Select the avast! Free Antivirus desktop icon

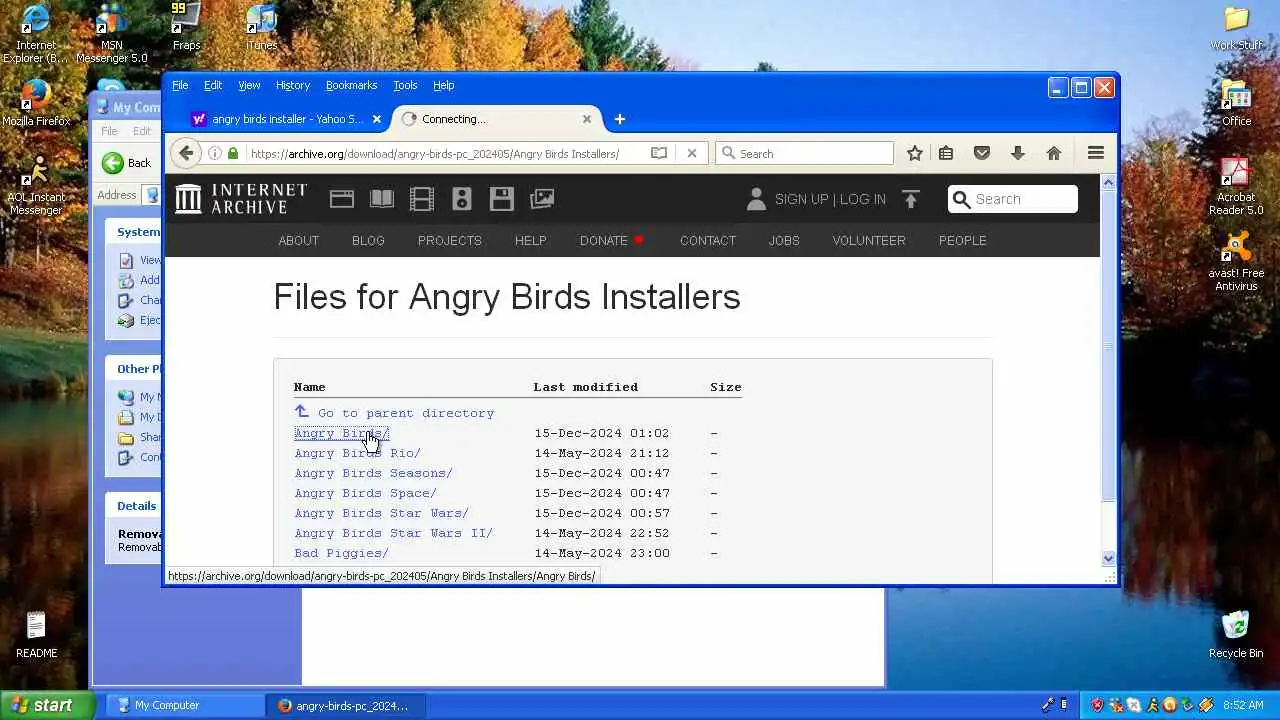pyautogui.click(x=1237, y=262)
